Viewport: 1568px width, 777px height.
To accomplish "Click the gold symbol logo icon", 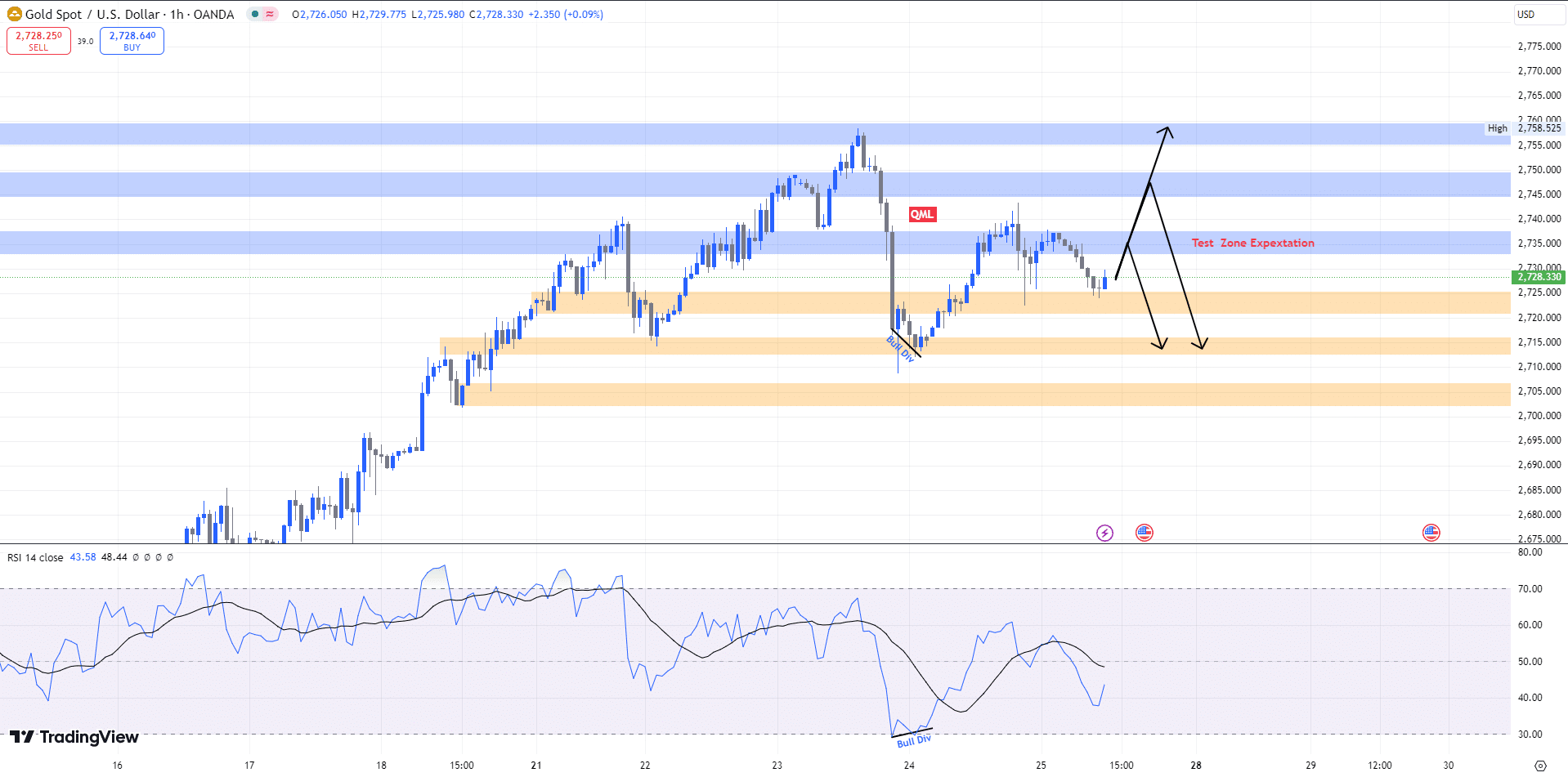I will (x=15, y=14).
